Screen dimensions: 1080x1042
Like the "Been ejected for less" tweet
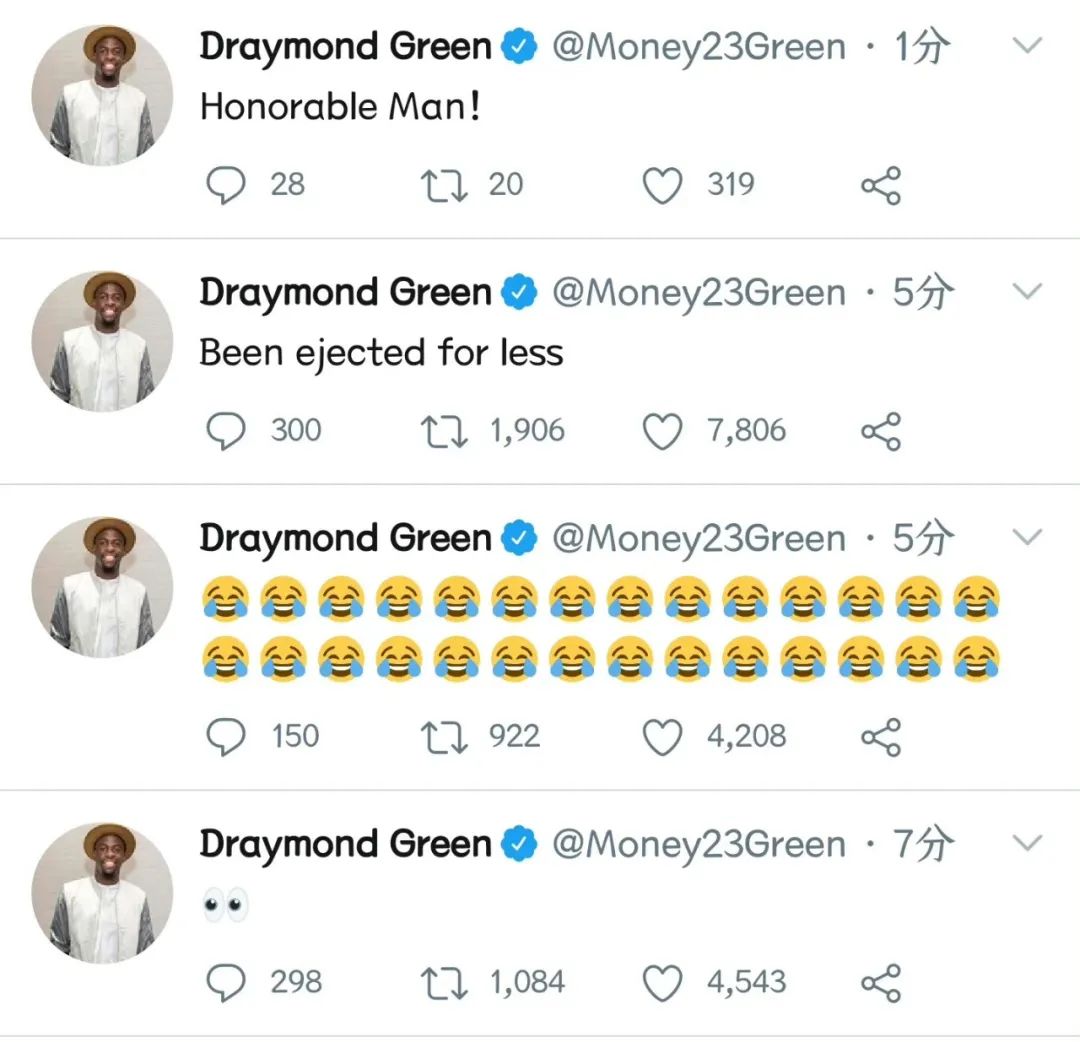point(663,432)
